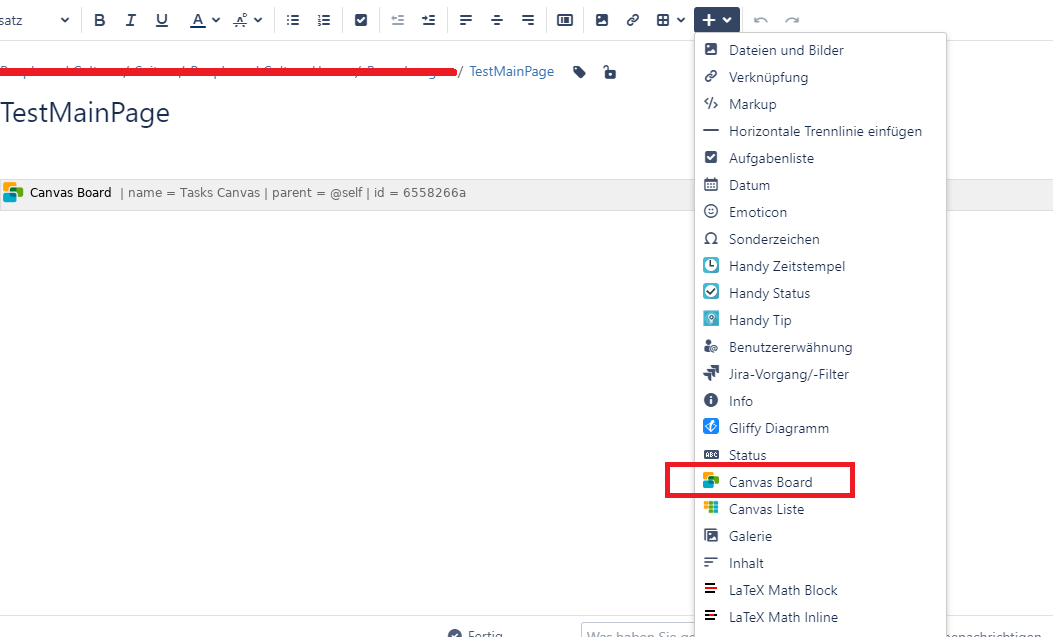The width and height of the screenshot is (1053, 637).
Task: Align text to the left
Action: point(465,20)
